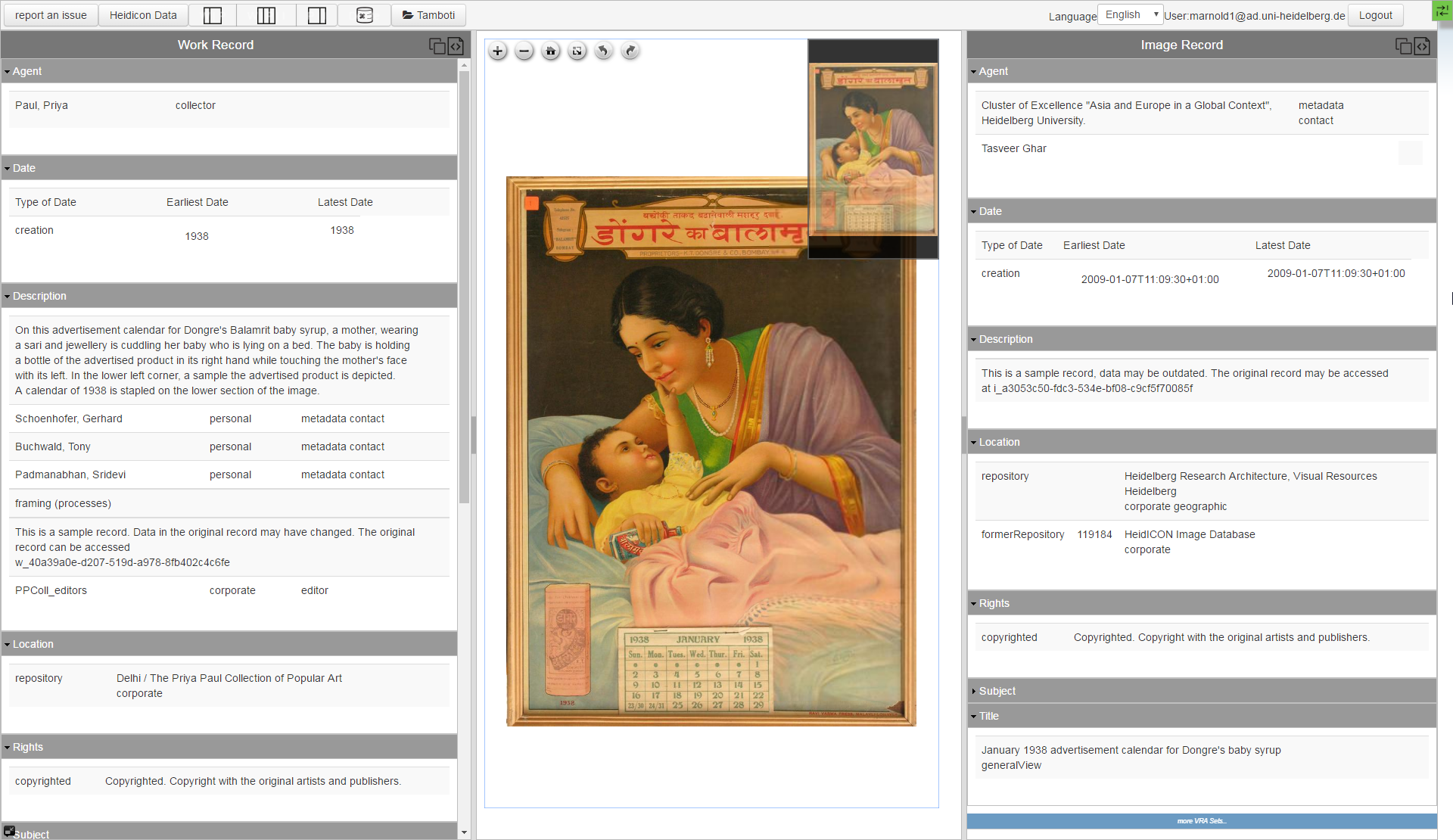Image resolution: width=1453 pixels, height=840 pixels.
Task: Switch to right sidebar layout
Action: [317, 15]
